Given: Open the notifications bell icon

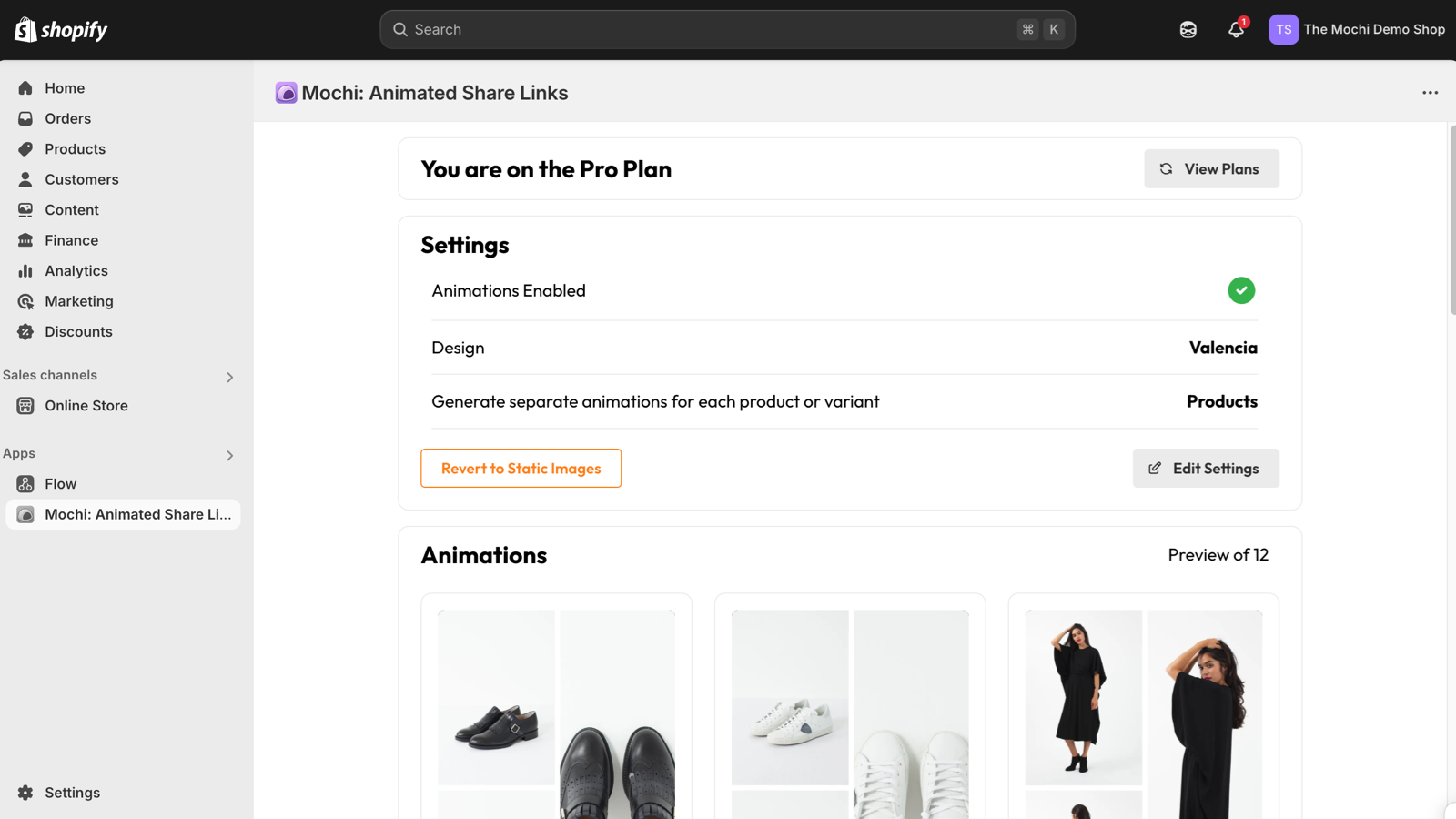Looking at the screenshot, I should click(1236, 29).
